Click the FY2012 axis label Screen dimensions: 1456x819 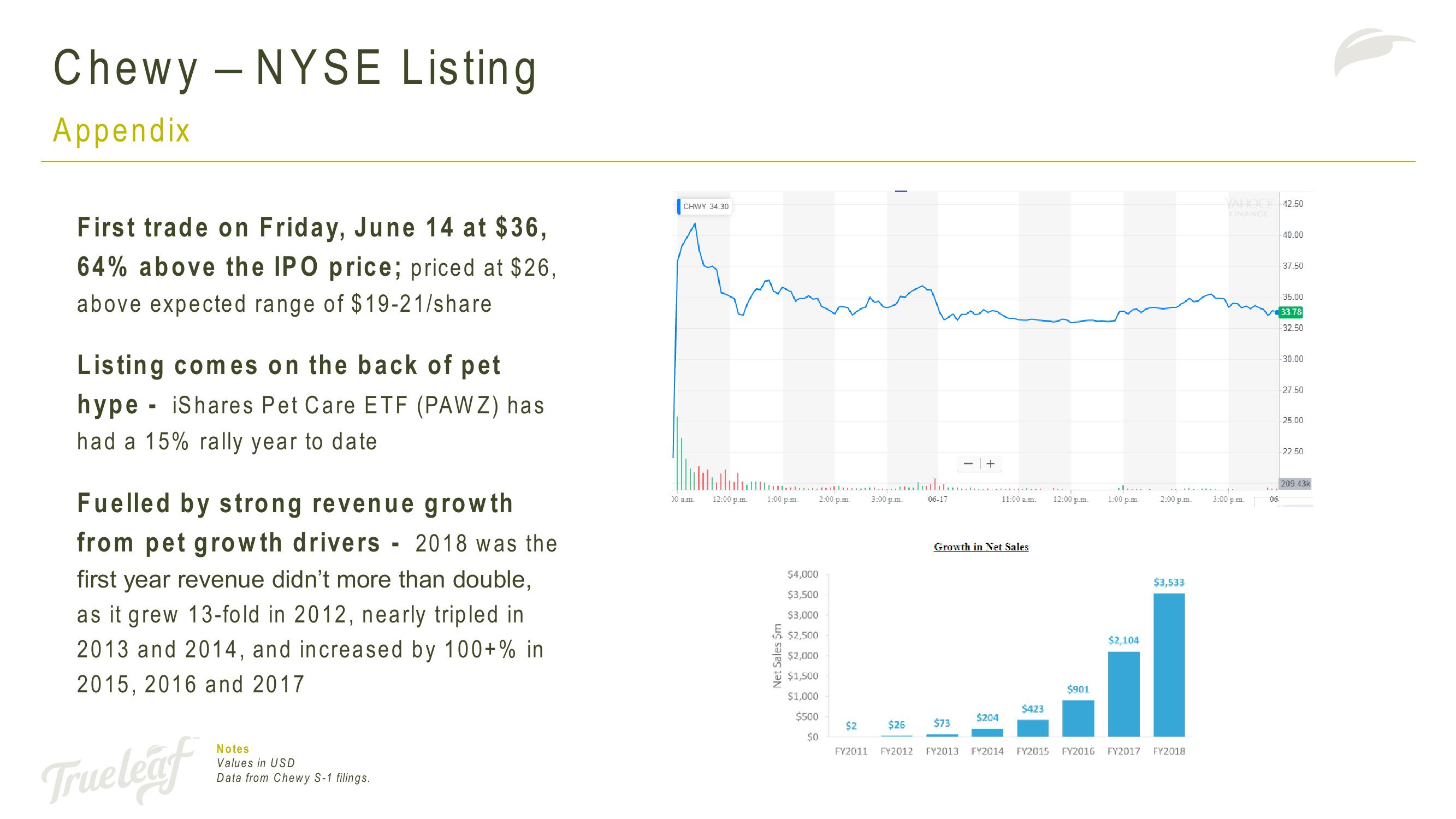tap(896, 751)
